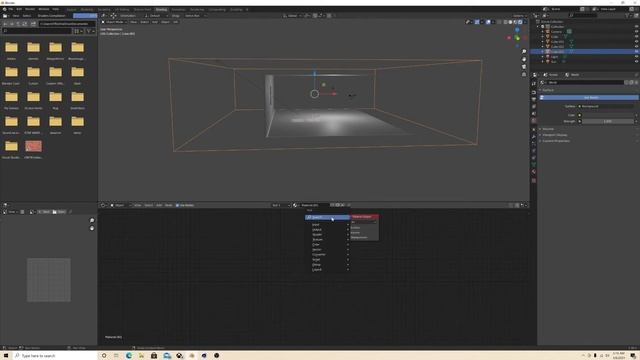This screenshot has height=360, width=640.
Task: Click the pan hand icon in viewport
Action: pyautogui.click(x=524, y=59)
